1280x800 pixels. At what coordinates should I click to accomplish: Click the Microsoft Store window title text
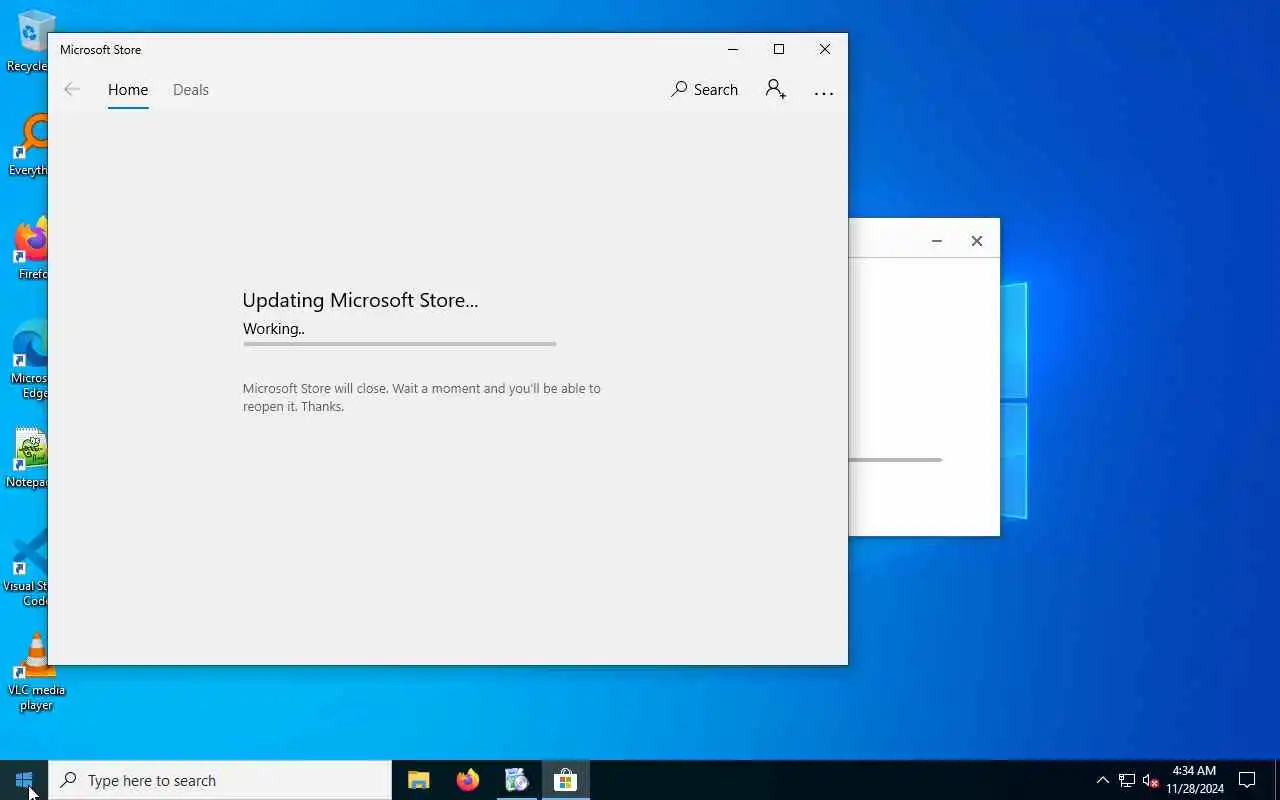click(x=100, y=49)
